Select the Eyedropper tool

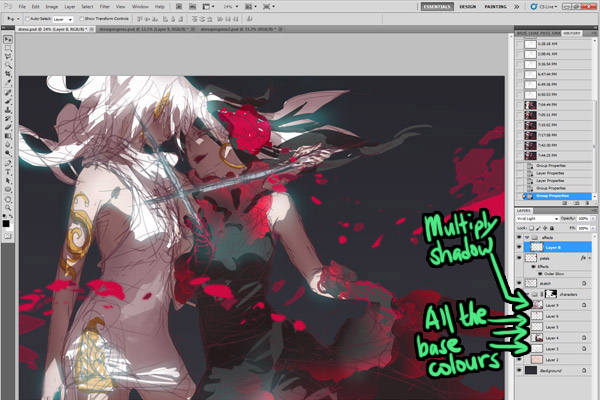(8, 82)
